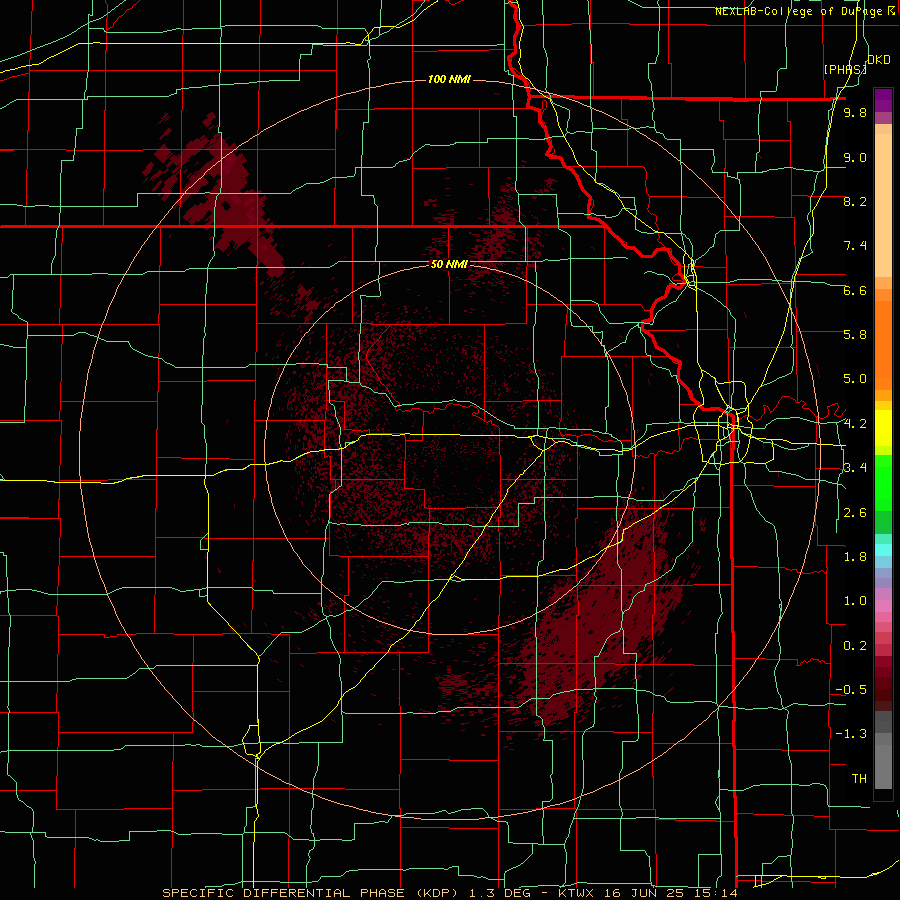Click the 5.0 legend value
This screenshot has height=900, width=900.
(855, 379)
